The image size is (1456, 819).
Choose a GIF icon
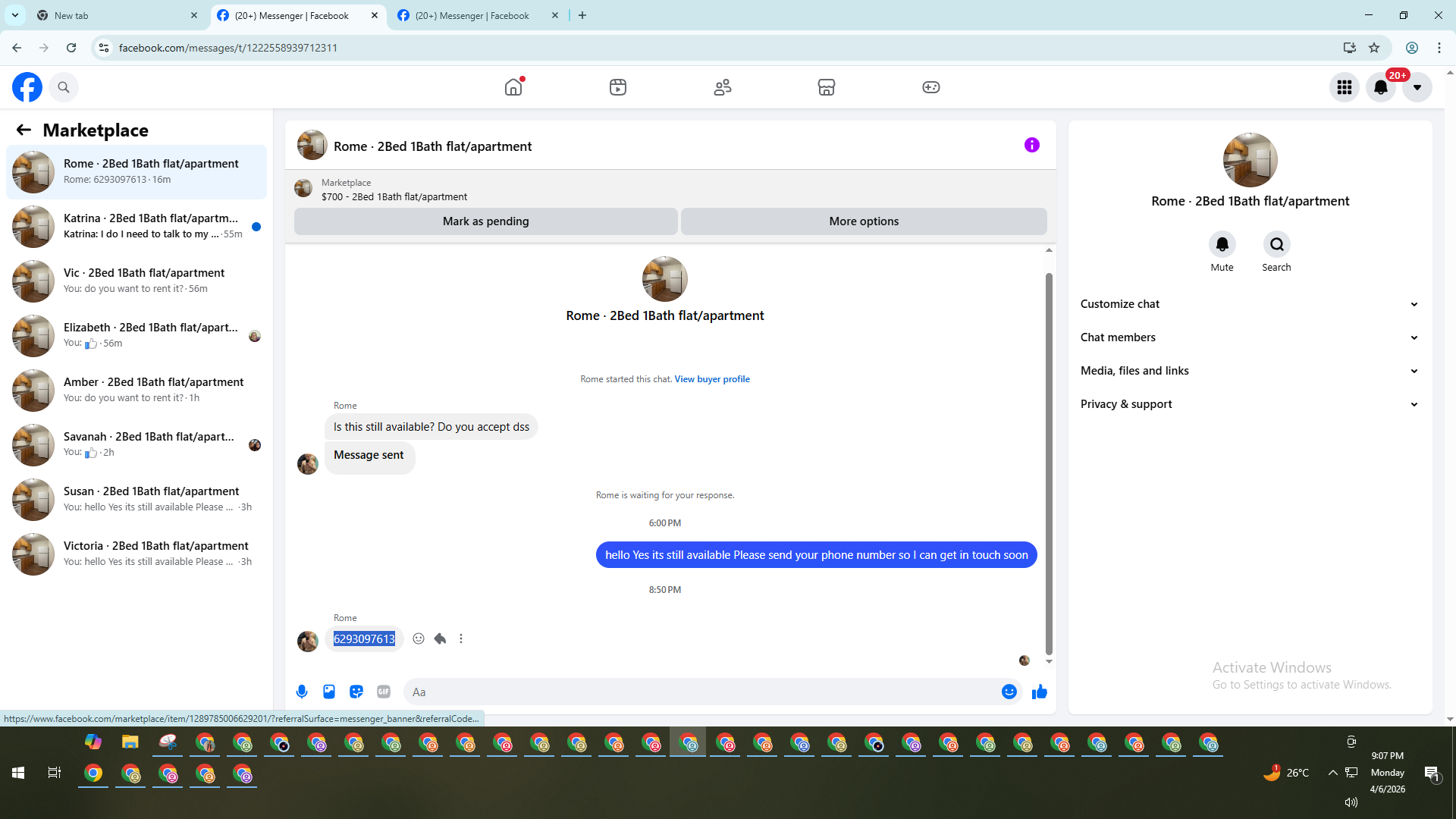[384, 692]
